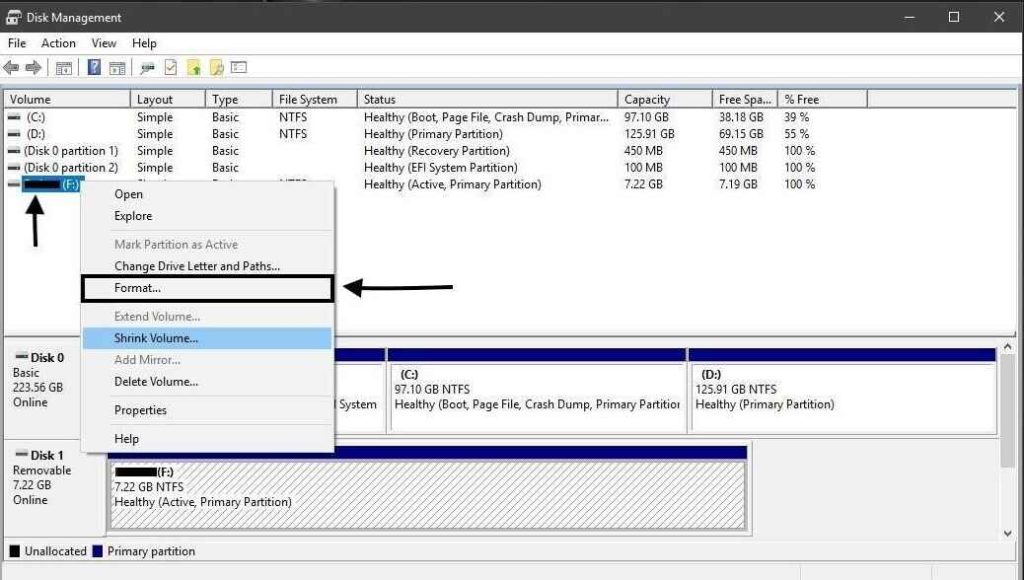Click the Show/Hide Console Tree icon
The height and width of the screenshot is (580, 1024).
pos(64,68)
